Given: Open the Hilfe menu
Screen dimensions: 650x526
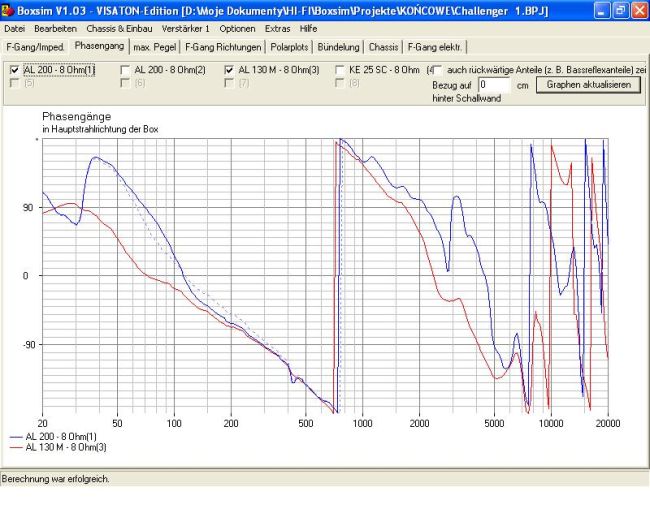Looking at the screenshot, I should 308,29.
